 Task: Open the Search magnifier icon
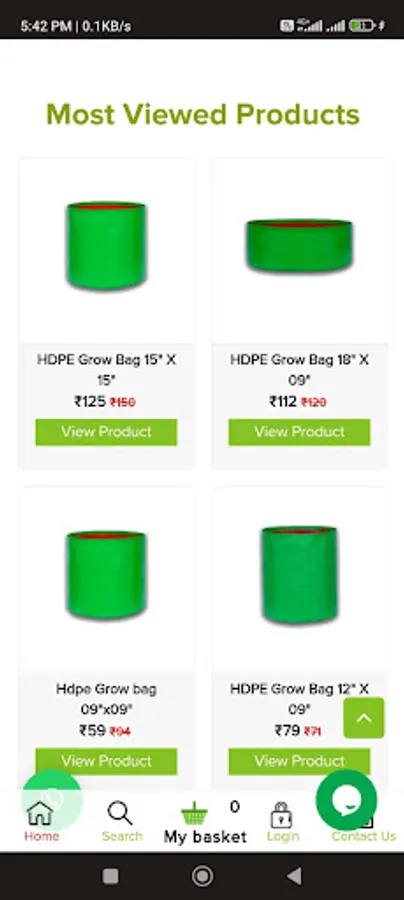click(121, 813)
